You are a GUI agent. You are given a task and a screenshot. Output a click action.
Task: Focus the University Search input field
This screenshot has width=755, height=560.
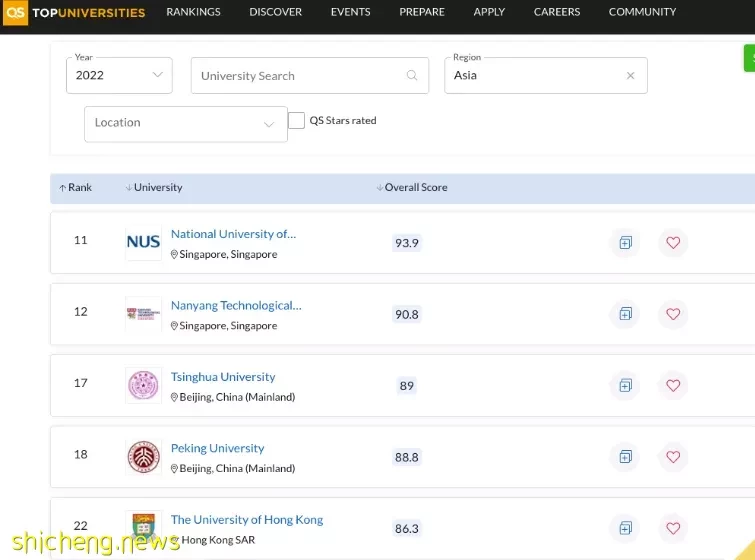click(x=310, y=75)
